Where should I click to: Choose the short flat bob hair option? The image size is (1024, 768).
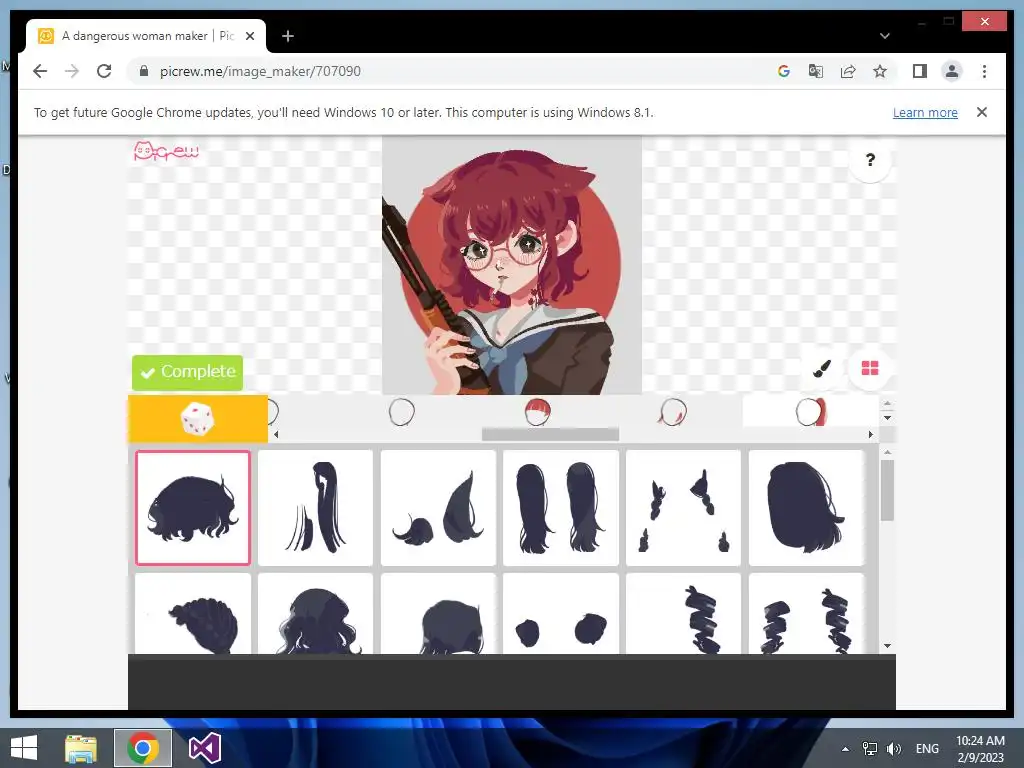pos(438,614)
